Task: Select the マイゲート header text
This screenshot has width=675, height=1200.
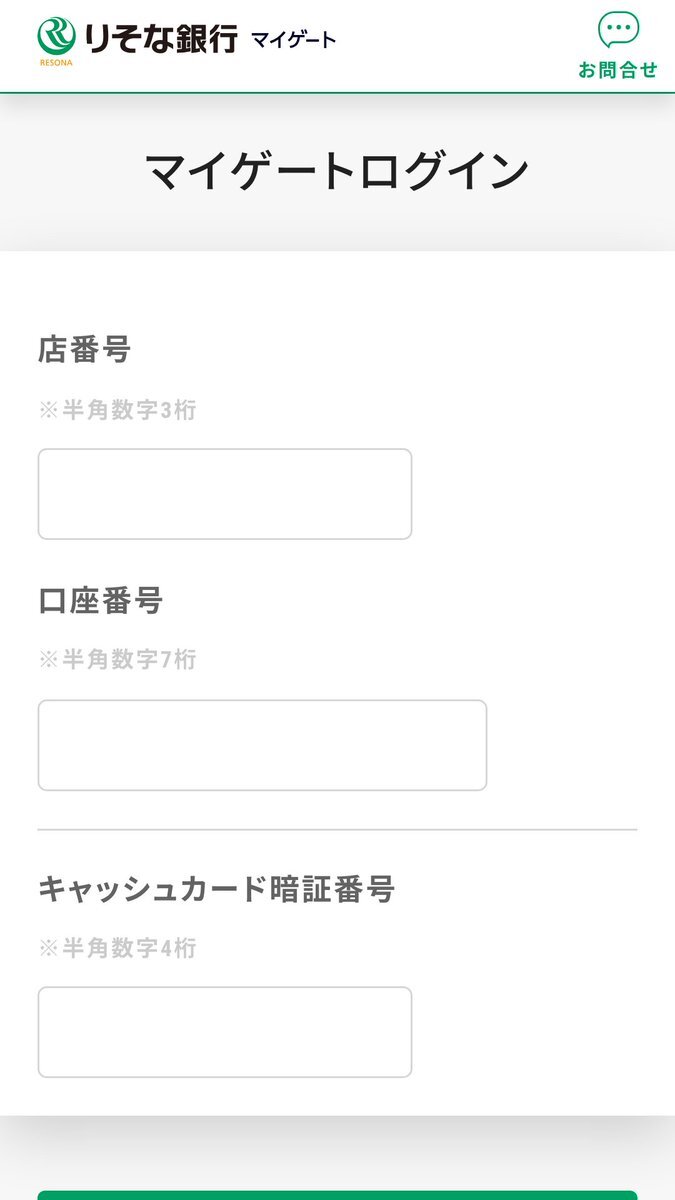Action: pos(293,40)
